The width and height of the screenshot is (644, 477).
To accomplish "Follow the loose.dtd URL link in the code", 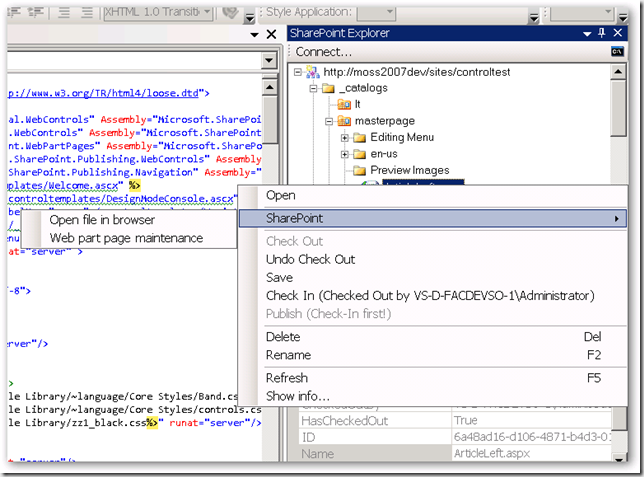I will pos(103,93).
